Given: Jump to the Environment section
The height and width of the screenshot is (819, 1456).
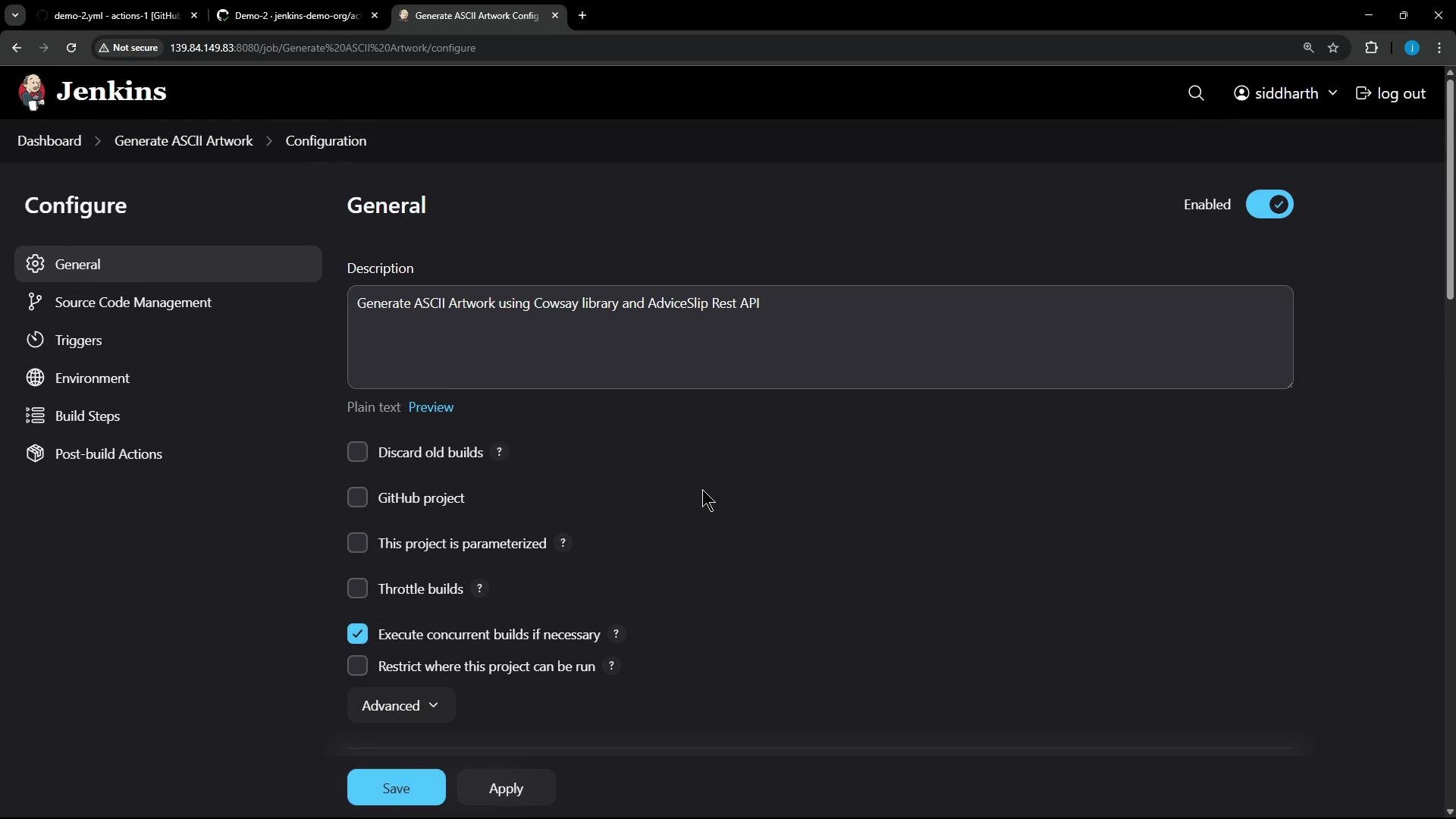Looking at the screenshot, I should point(168,378).
